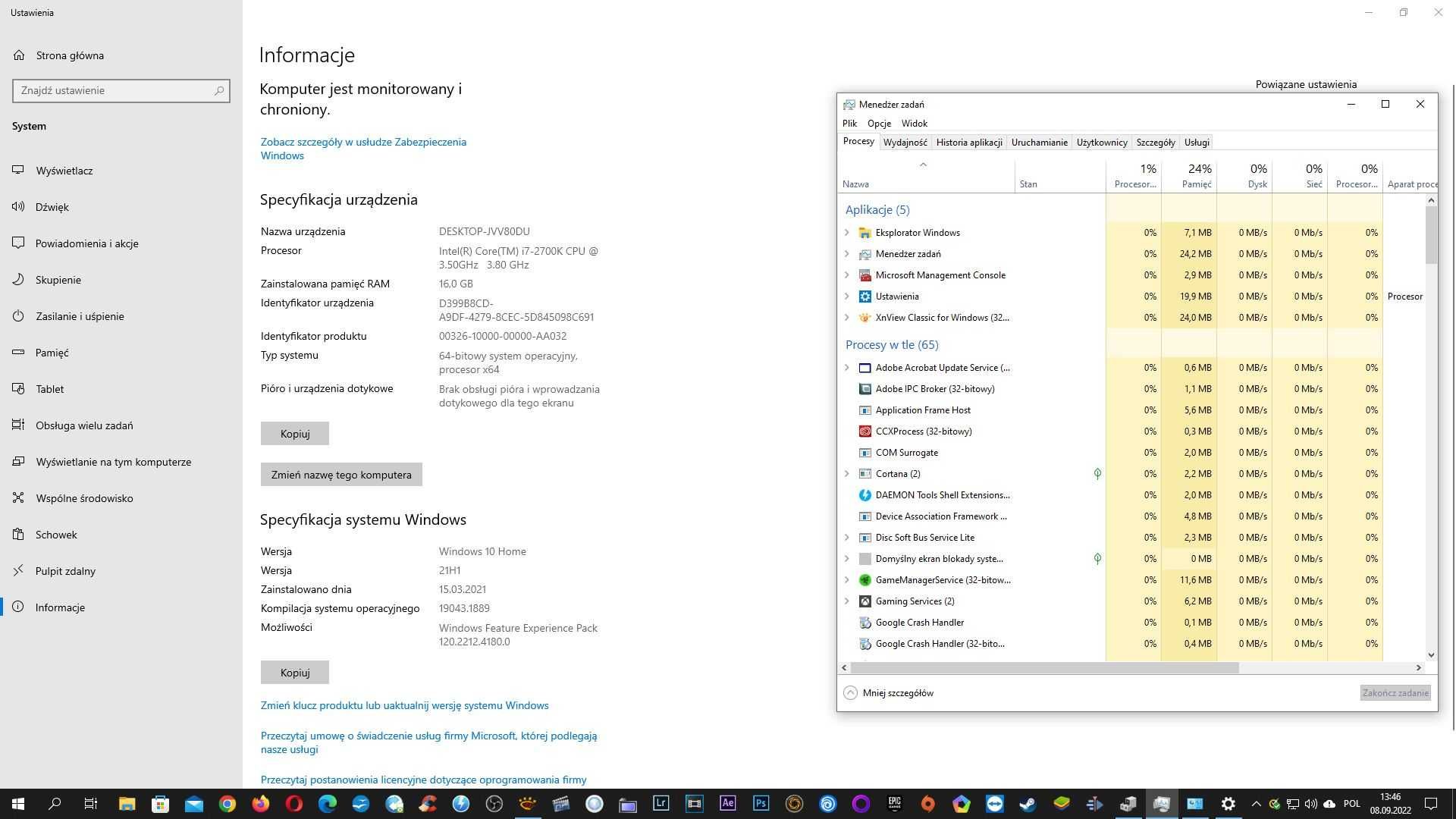Show hidden system tray icons
Viewport: 1456px width, 819px height.
pos(1256,804)
